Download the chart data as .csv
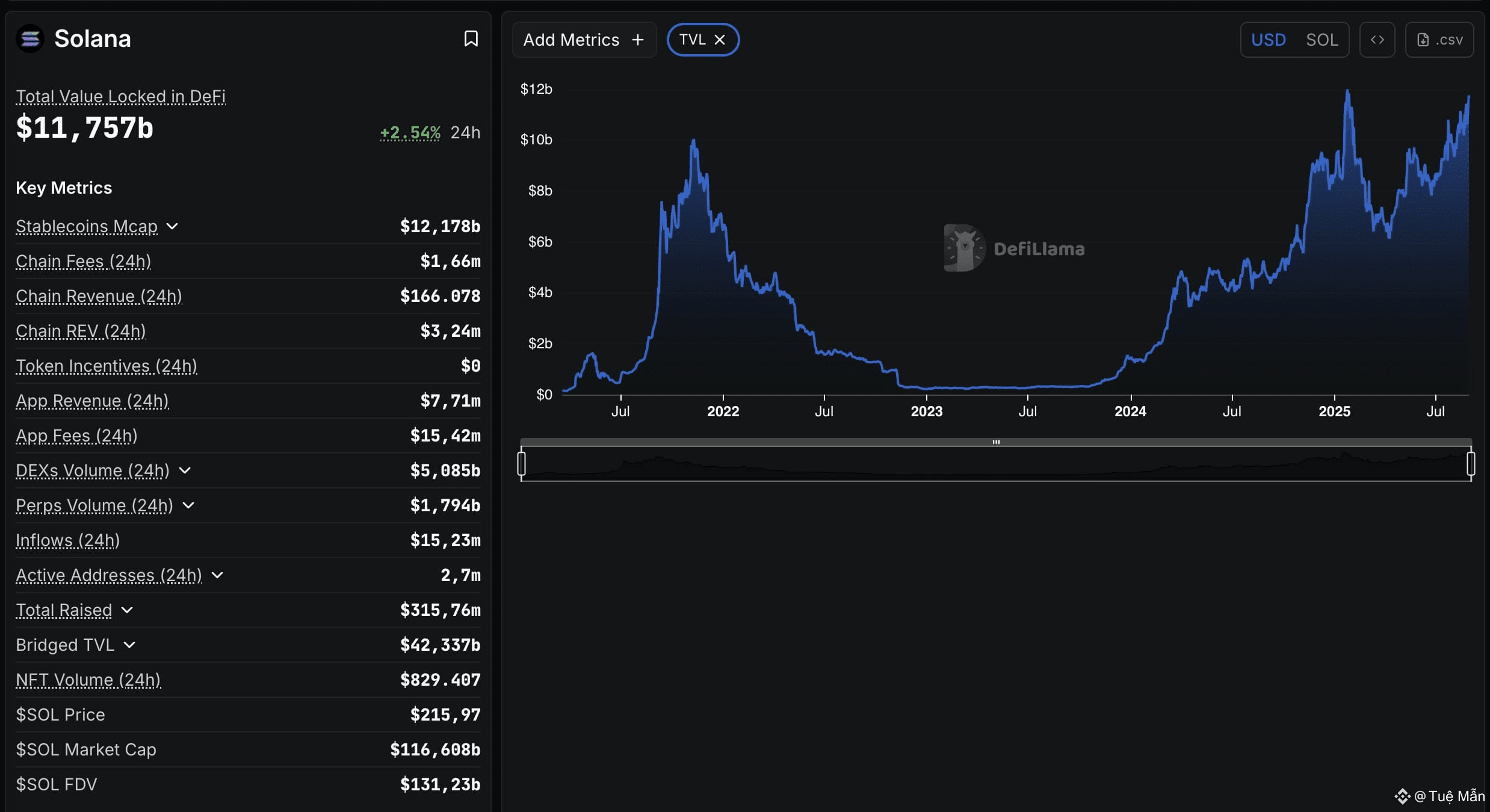This screenshot has width=1490, height=812. point(1439,40)
